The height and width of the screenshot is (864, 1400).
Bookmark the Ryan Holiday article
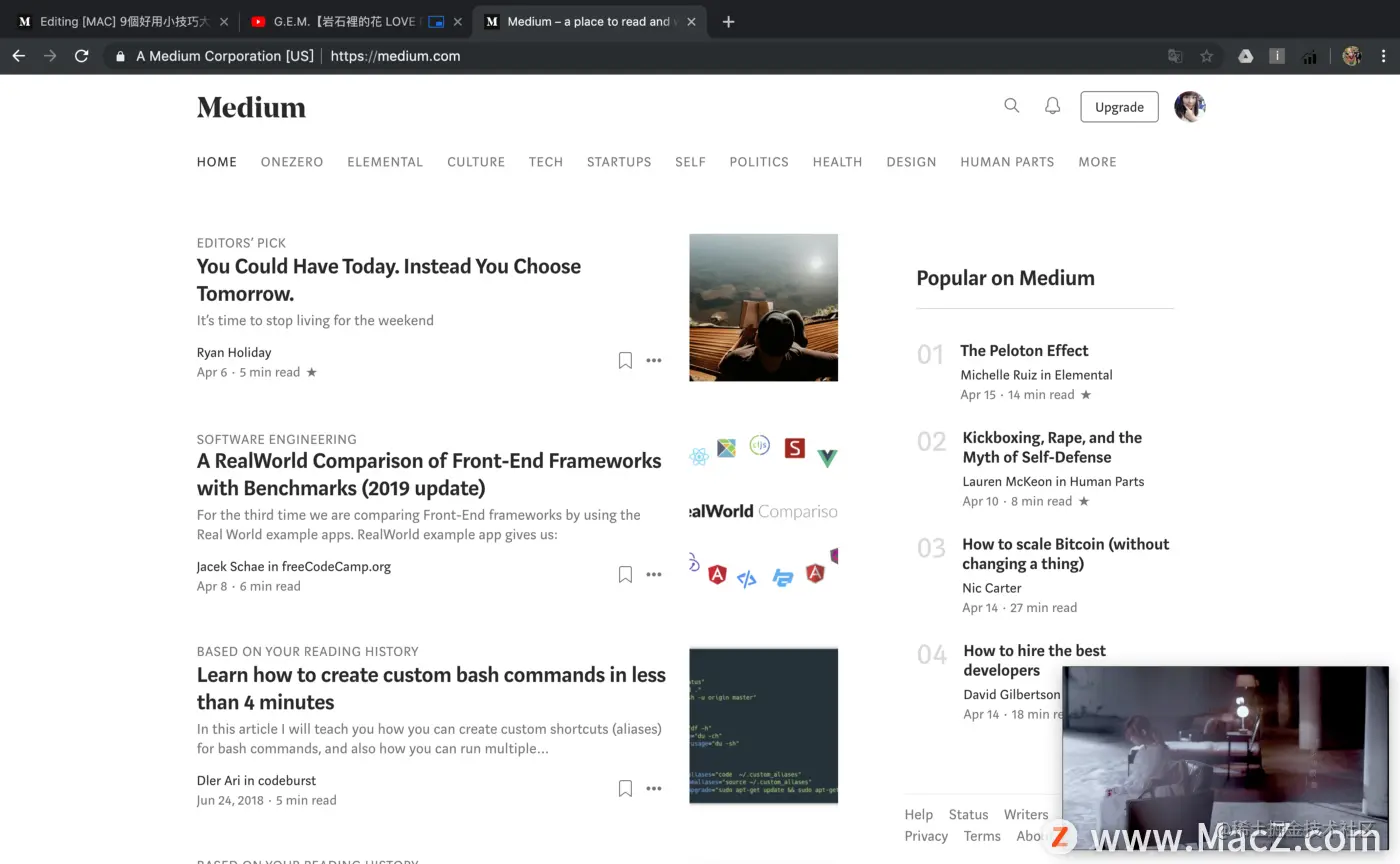tap(625, 360)
